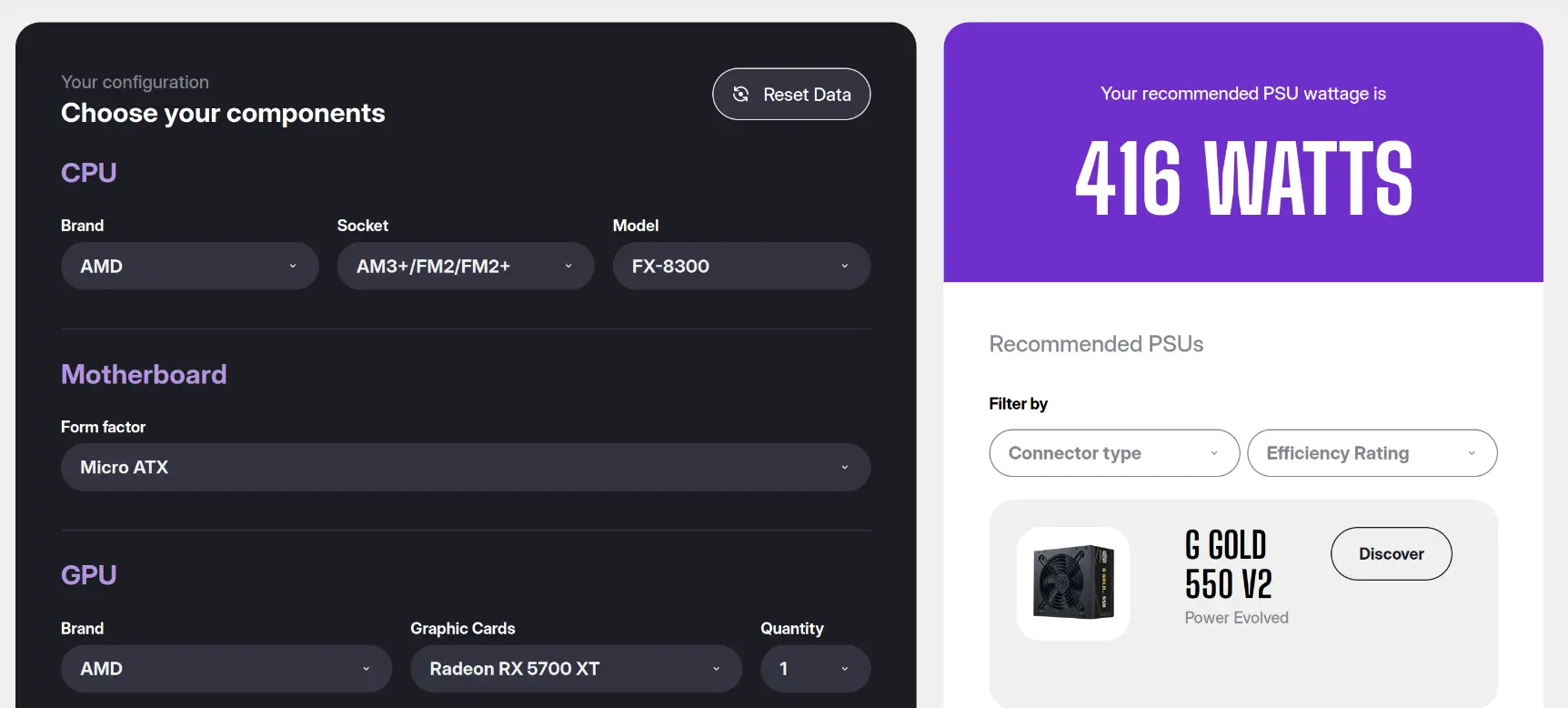
Task: Click the Your recommended PSU wattage is caption
Action: coord(1243,94)
